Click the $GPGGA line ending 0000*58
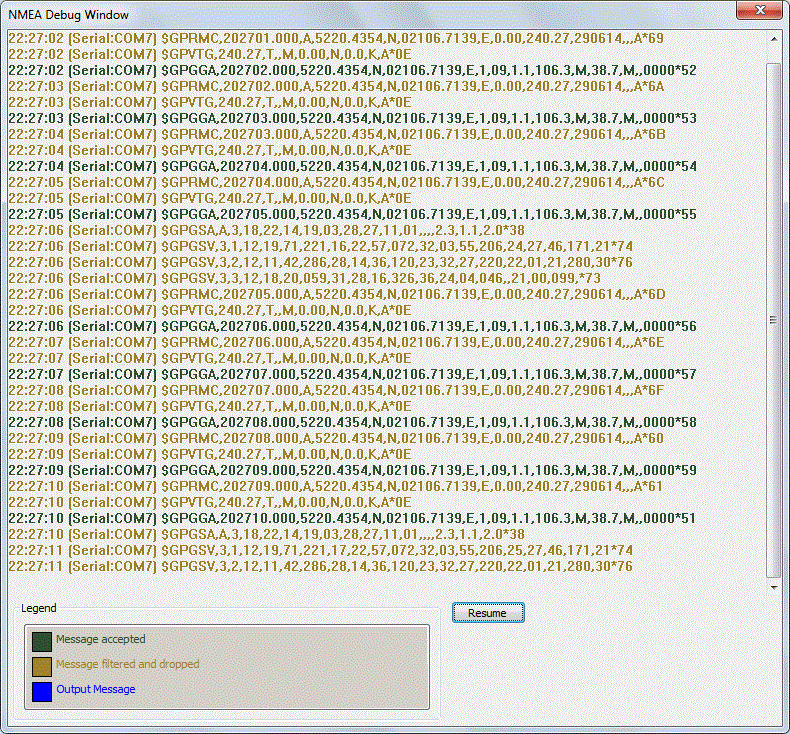The width and height of the screenshot is (790, 734). tap(353, 422)
